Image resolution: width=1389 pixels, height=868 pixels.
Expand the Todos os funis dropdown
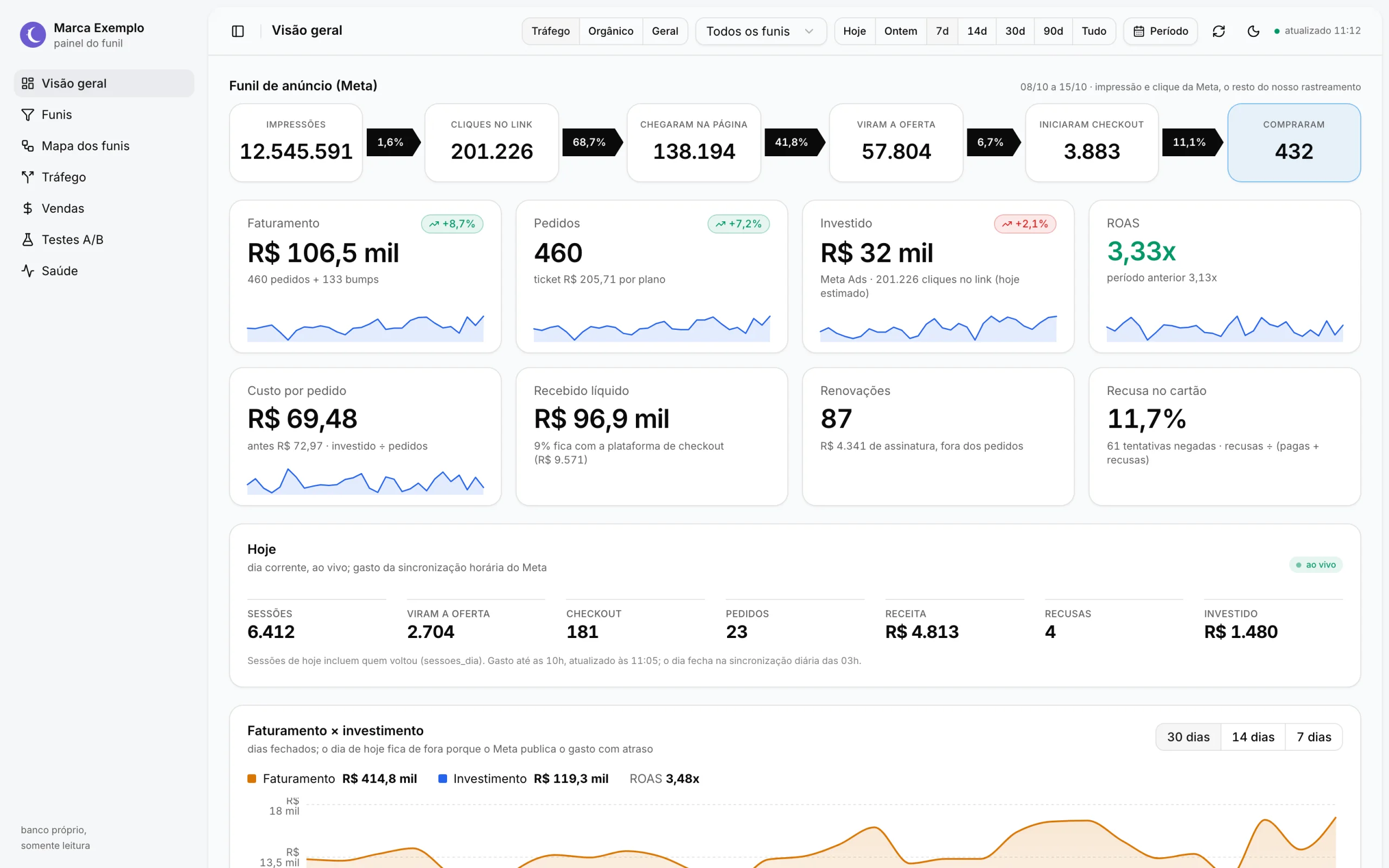pos(761,31)
